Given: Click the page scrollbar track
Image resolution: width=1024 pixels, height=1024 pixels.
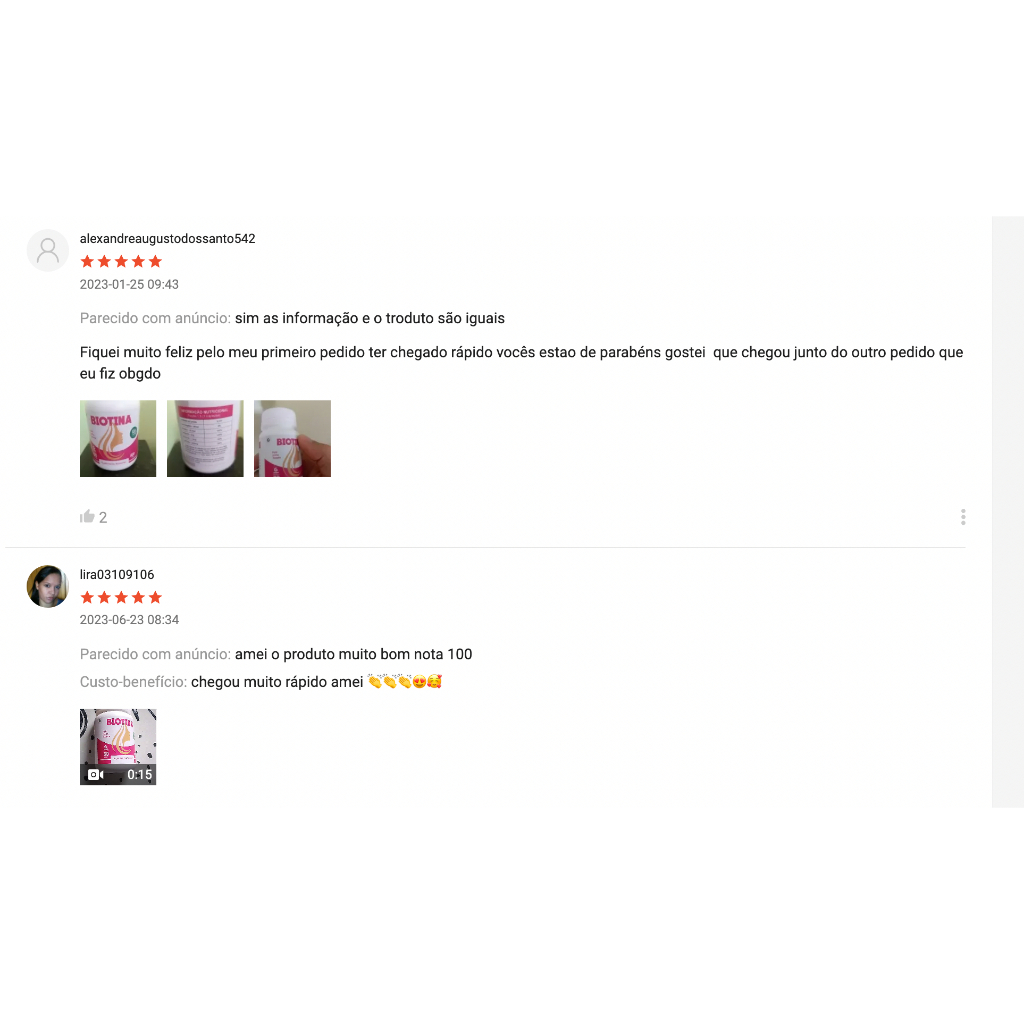Looking at the screenshot, I should click(x=1008, y=511).
